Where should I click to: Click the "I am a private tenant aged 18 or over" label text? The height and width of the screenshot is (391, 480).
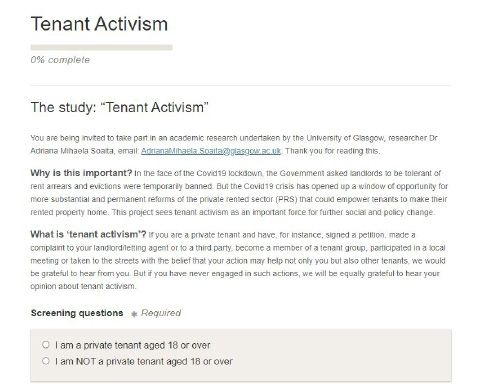pos(133,345)
